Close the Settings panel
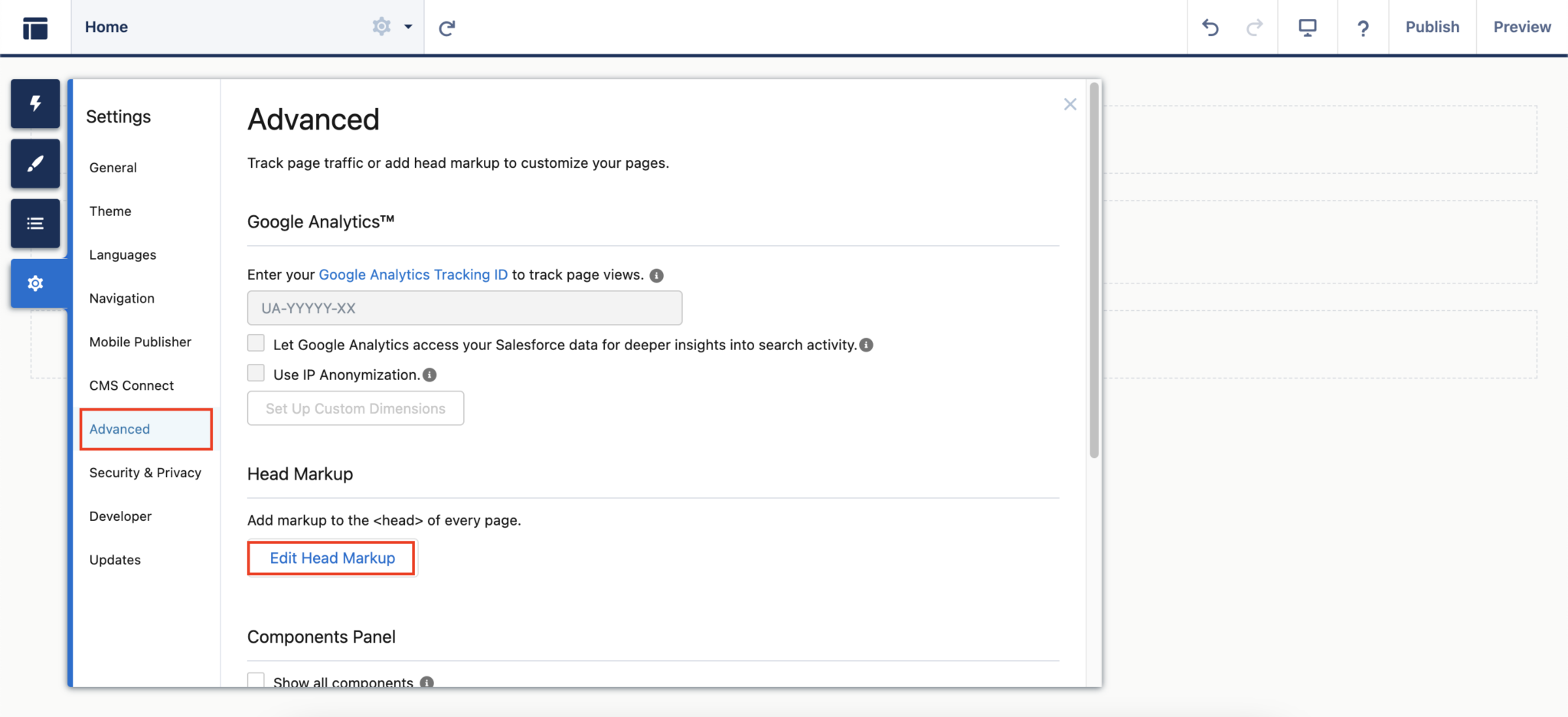The image size is (1568, 717). [x=1070, y=104]
